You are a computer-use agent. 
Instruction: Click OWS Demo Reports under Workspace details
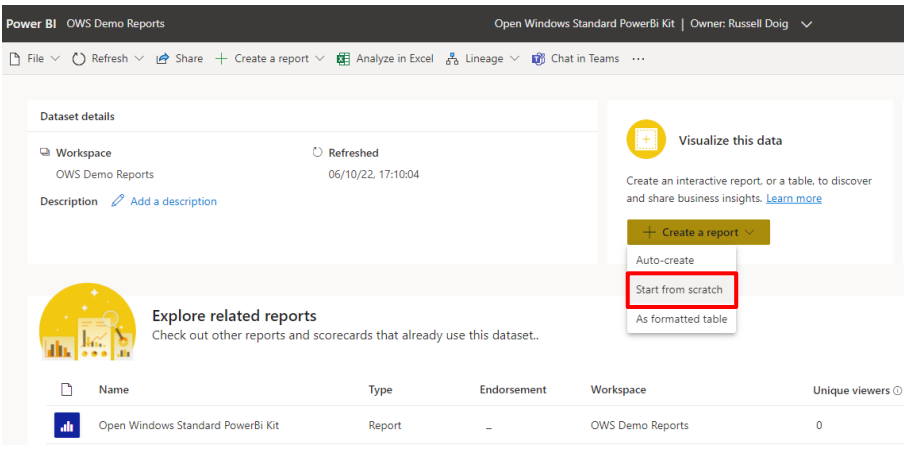point(105,174)
